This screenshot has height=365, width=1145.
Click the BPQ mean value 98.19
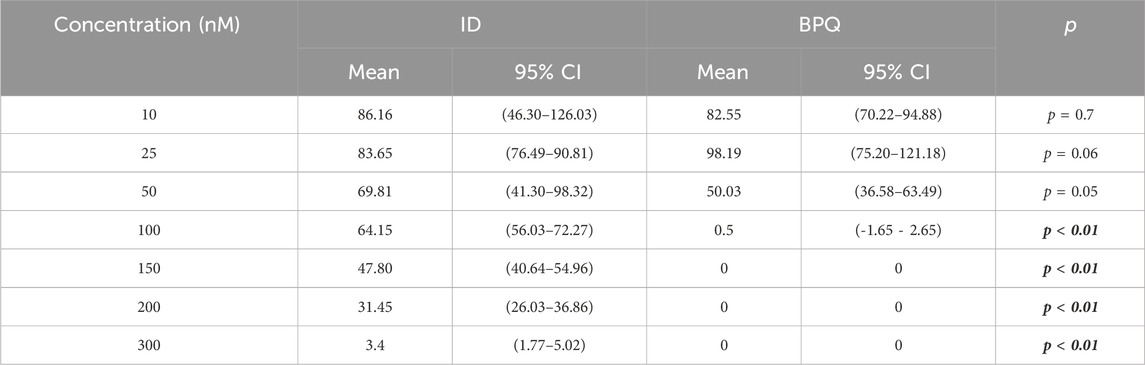[x=723, y=154]
